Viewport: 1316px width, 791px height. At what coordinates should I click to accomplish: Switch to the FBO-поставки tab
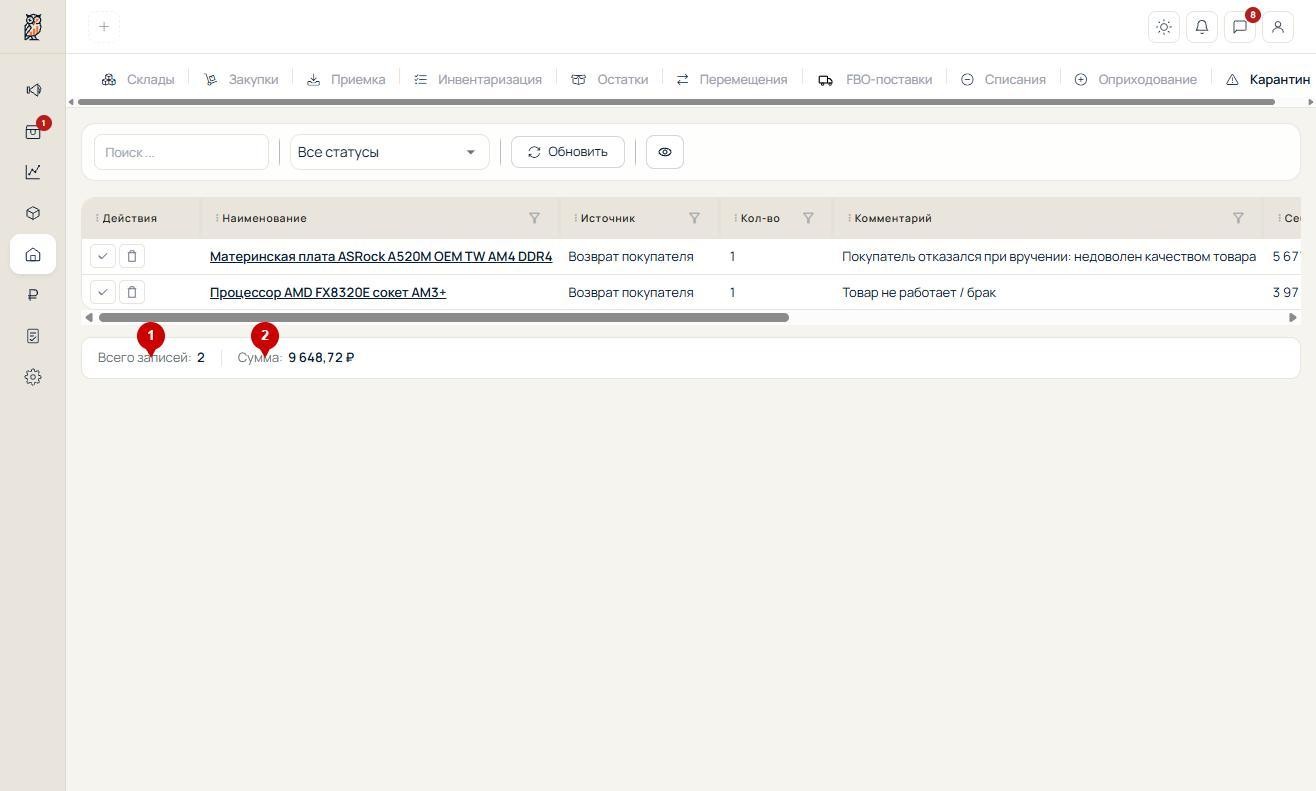875,79
